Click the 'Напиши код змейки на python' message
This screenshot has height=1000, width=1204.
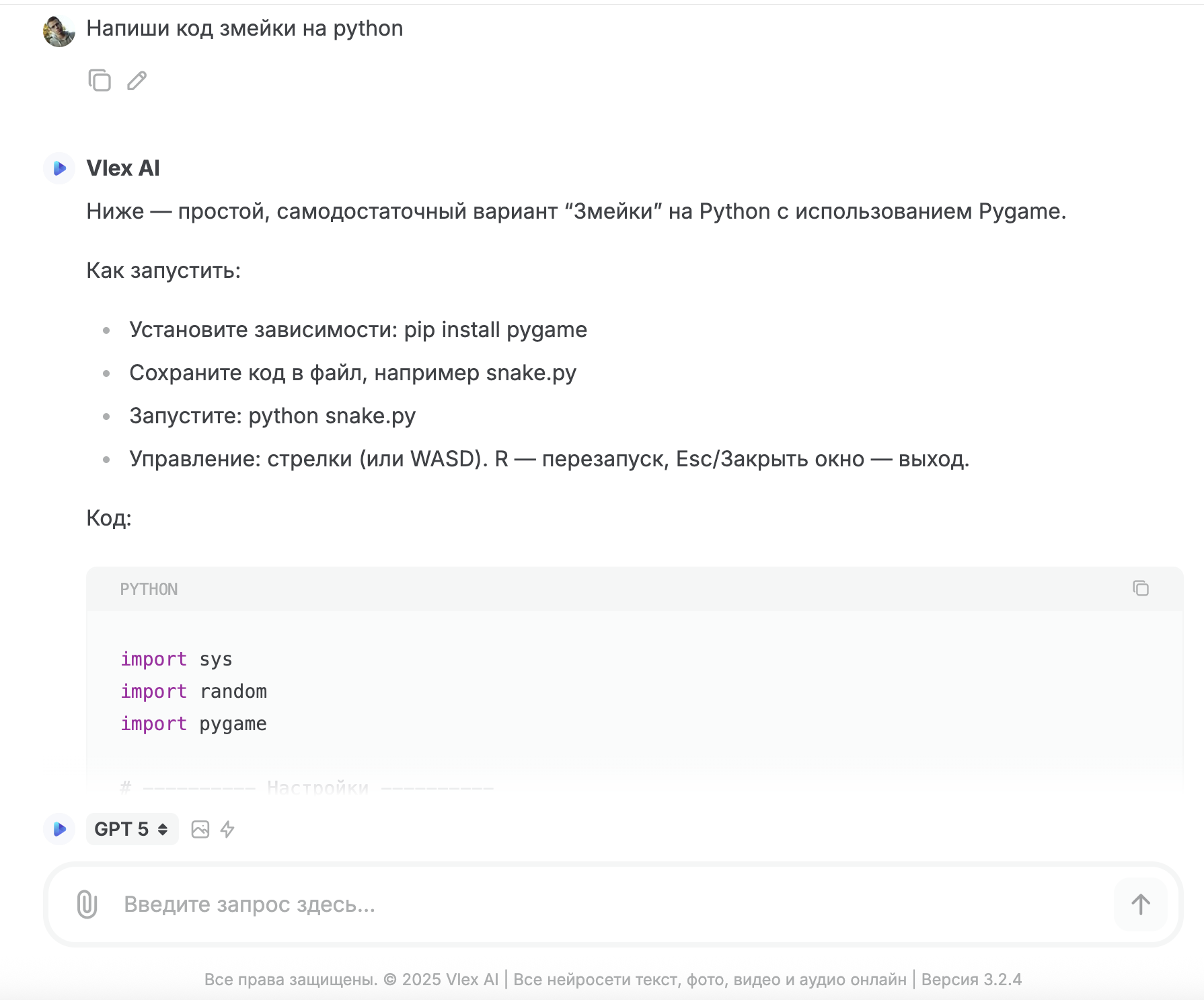245,28
